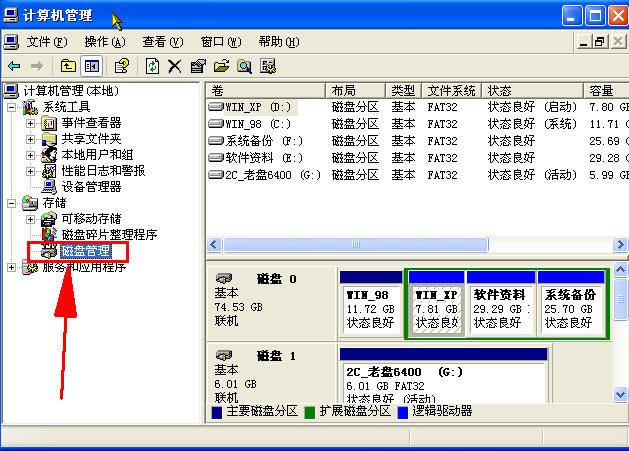629x451 pixels.
Task: Click the 事件查看器 tree icon
Action: click(49, 123)
